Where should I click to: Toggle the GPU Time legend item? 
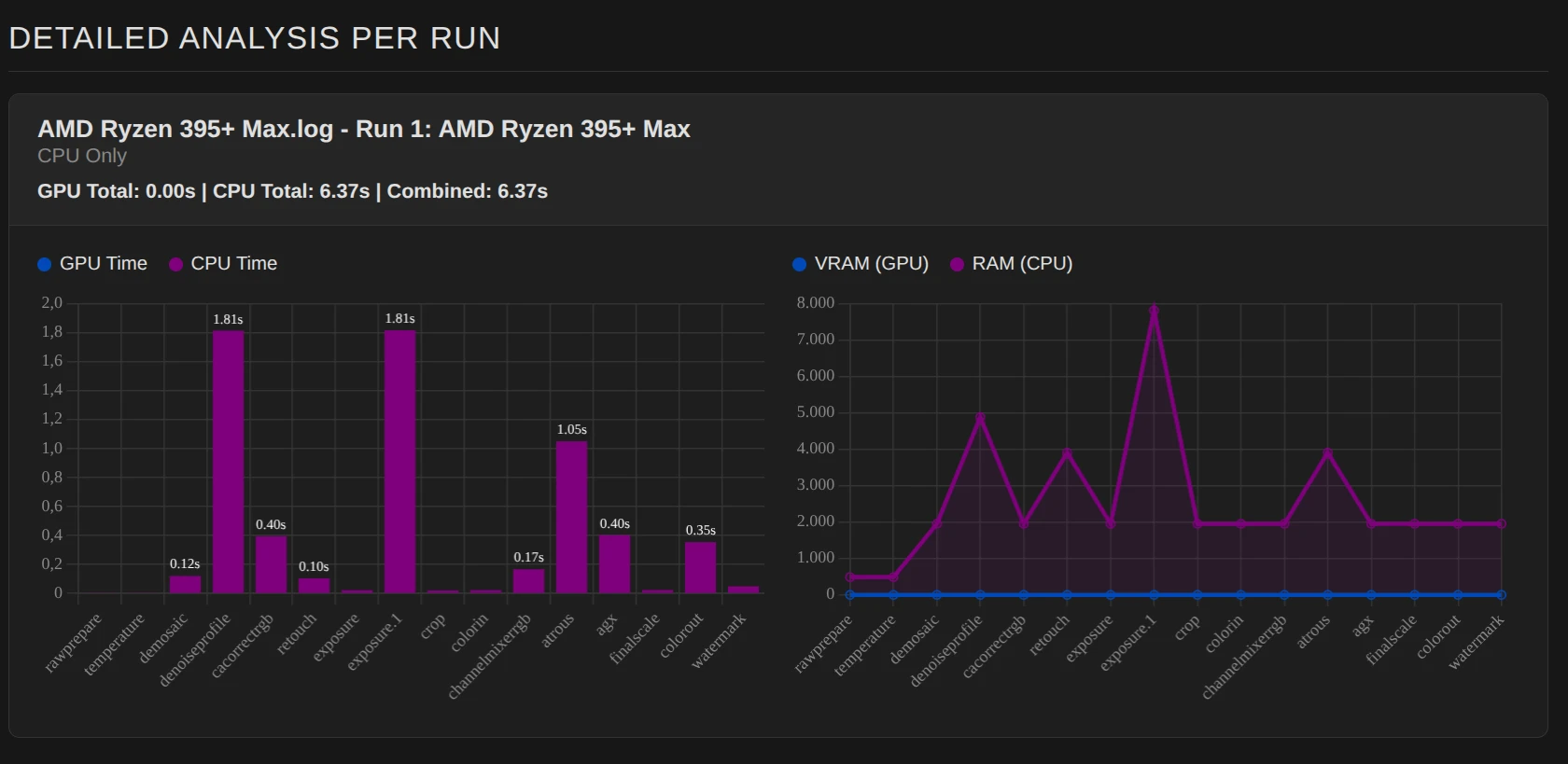tap(92, 264)
